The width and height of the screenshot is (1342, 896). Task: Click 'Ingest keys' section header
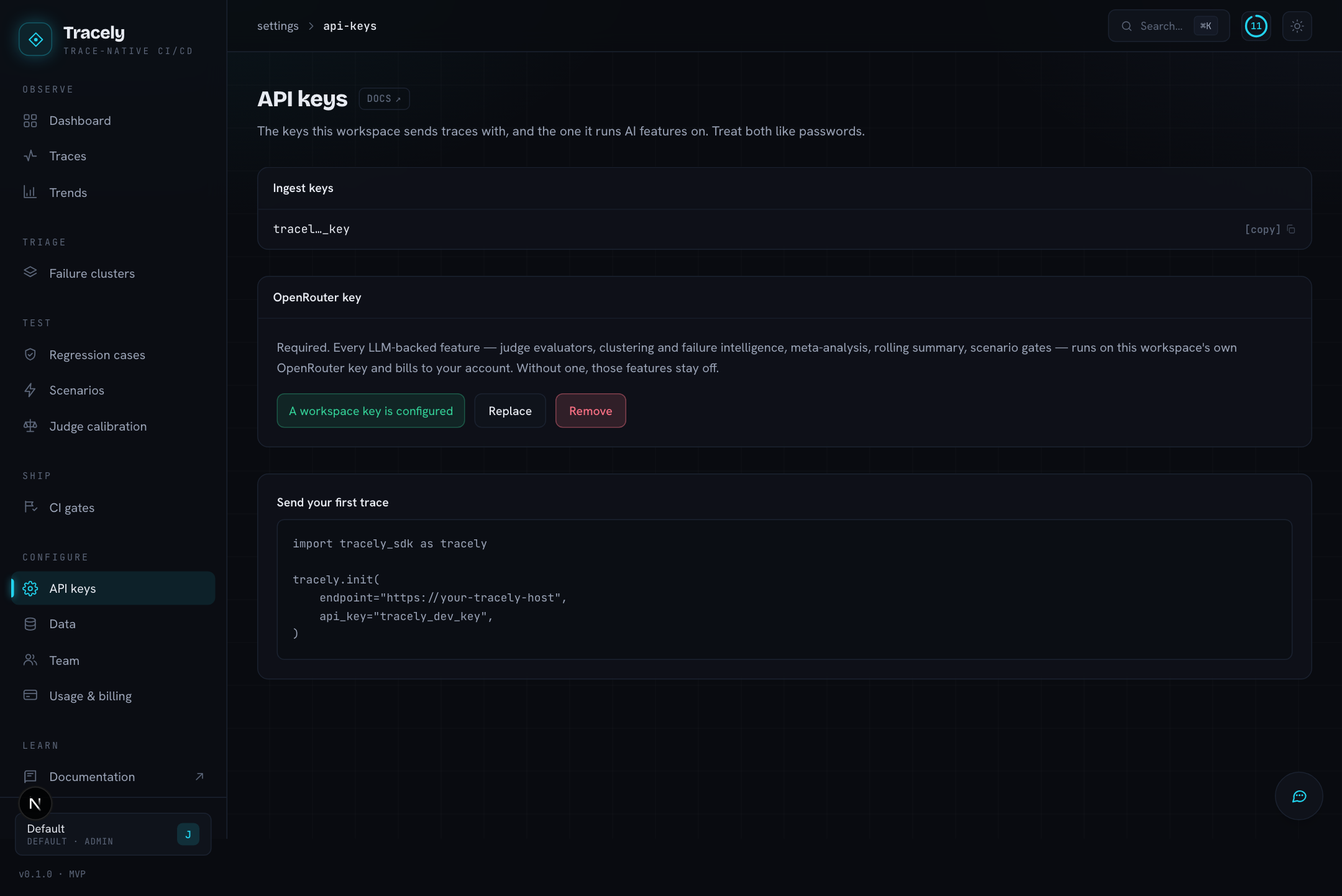[x=303, y=188]
